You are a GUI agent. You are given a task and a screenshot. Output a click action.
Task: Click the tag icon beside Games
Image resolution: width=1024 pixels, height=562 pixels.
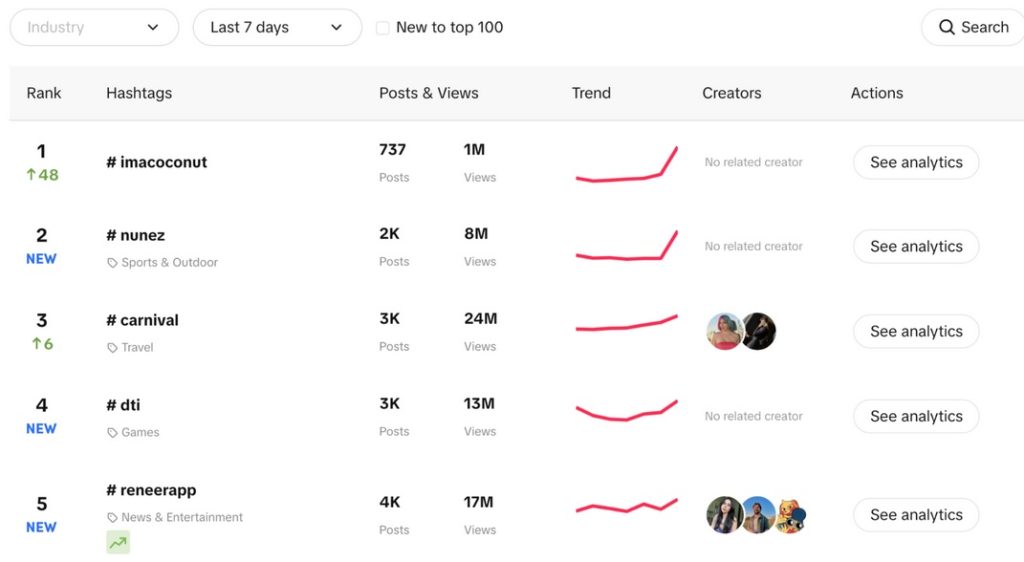pyautogui.click(x=112, y=433)
